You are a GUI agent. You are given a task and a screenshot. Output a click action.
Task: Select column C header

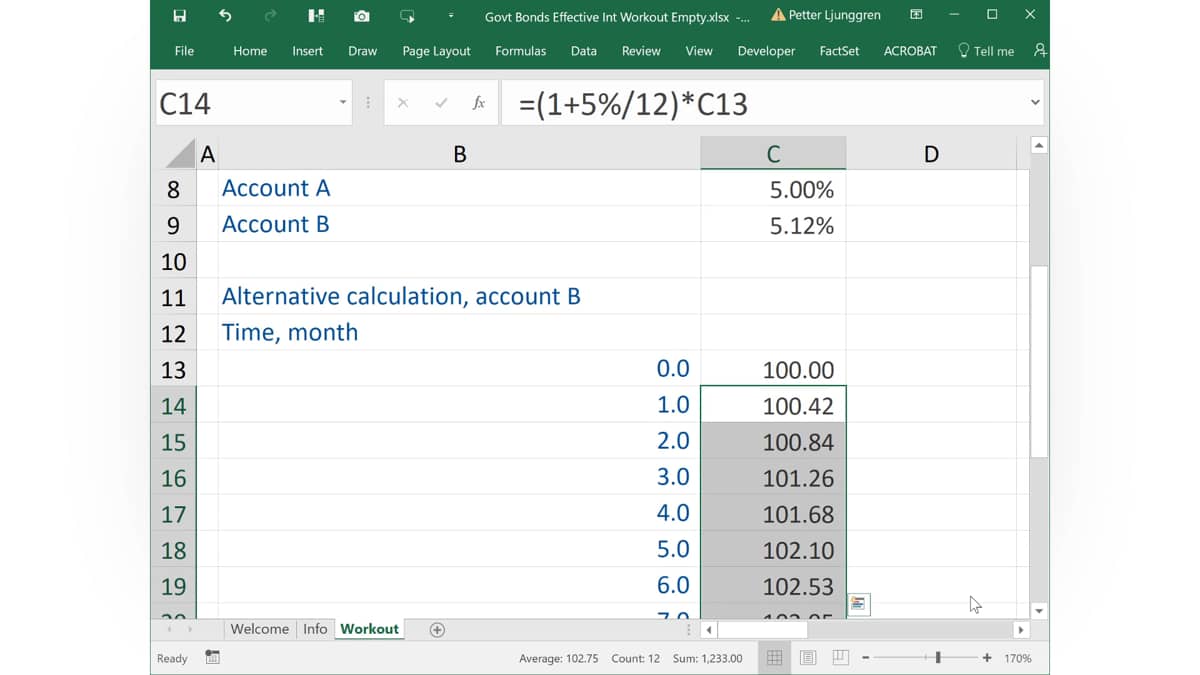[x=773, y=153]
